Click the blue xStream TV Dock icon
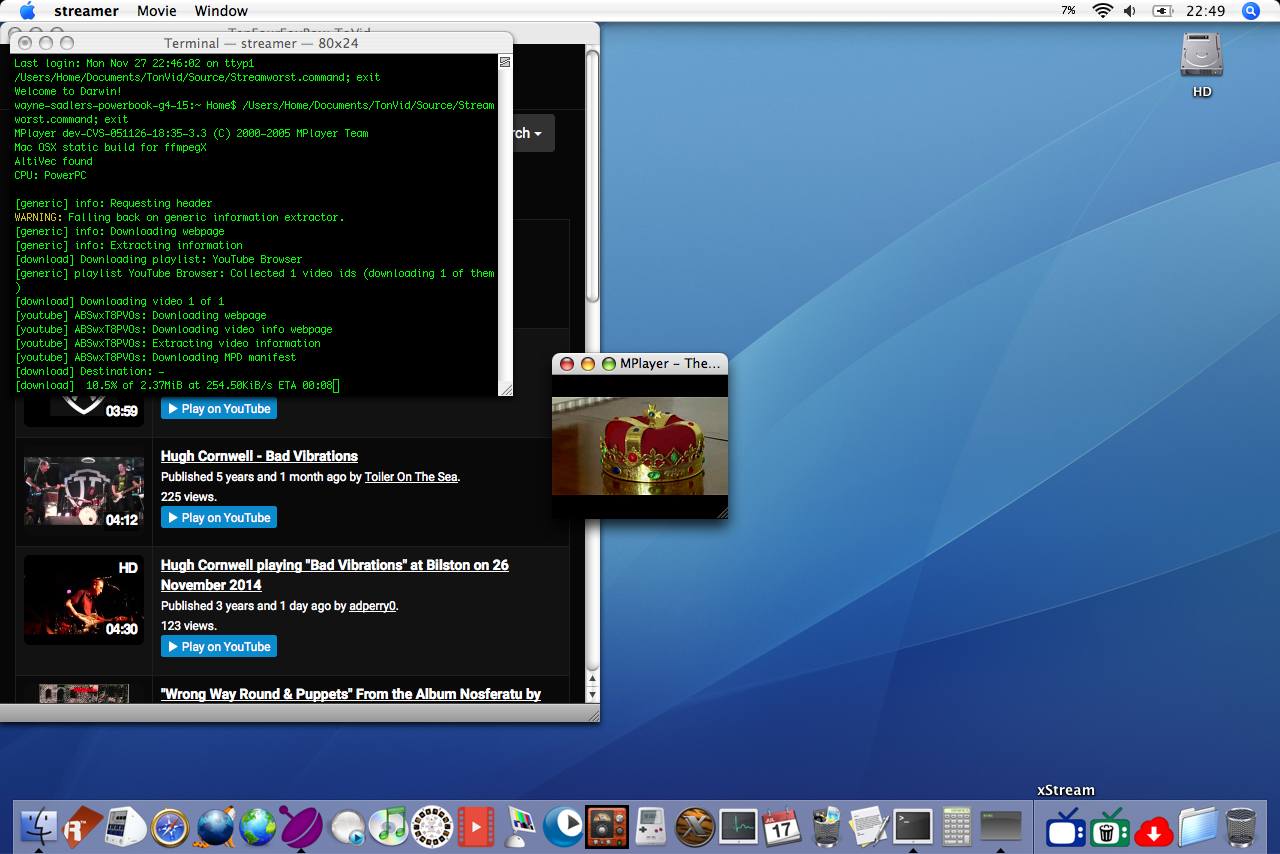Screen dimensions: 1280x854 point(1066,828)
